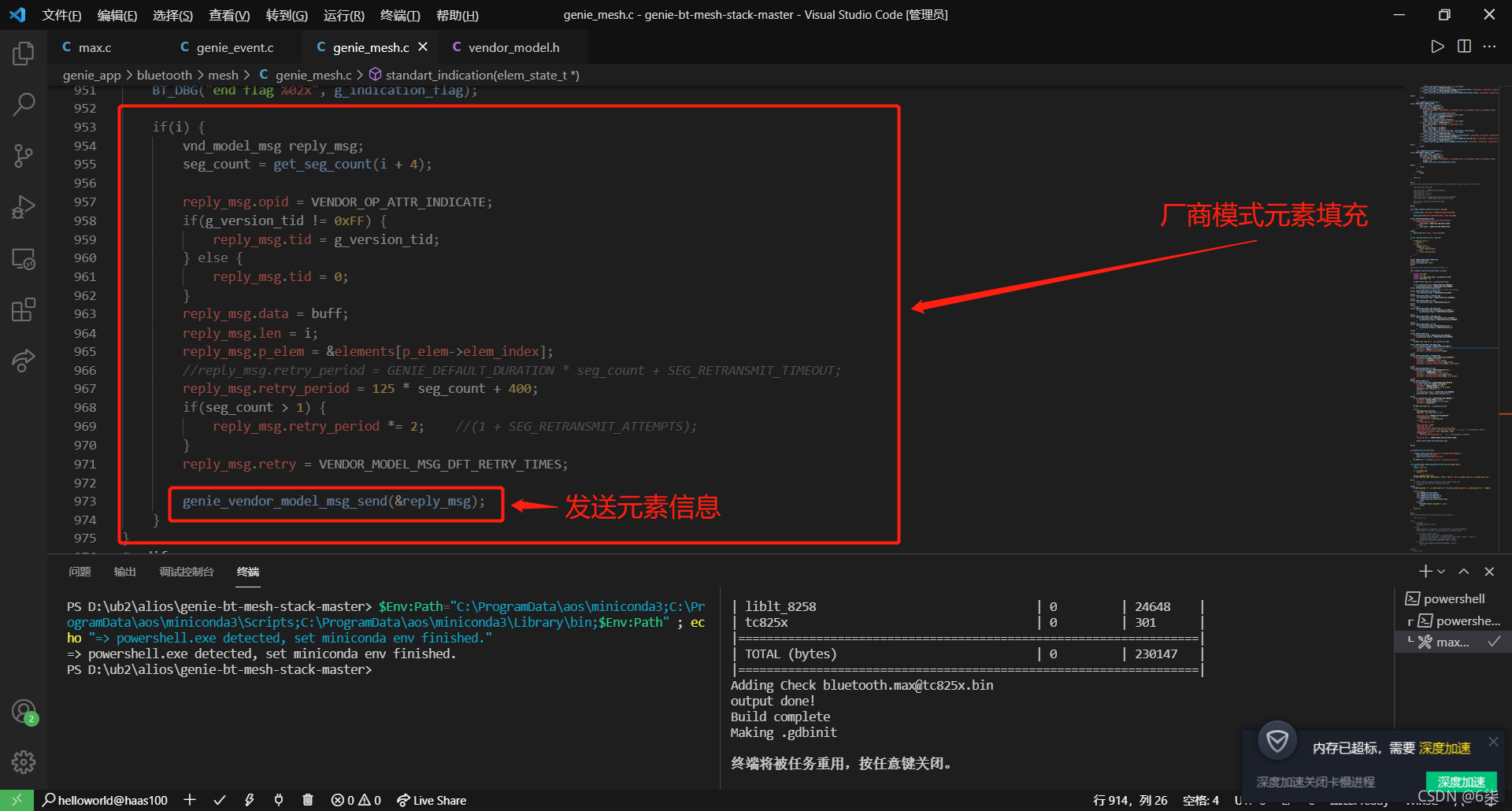
Task: Click the cursor position 行 914, 列 26
Action: click(1130, 800)
